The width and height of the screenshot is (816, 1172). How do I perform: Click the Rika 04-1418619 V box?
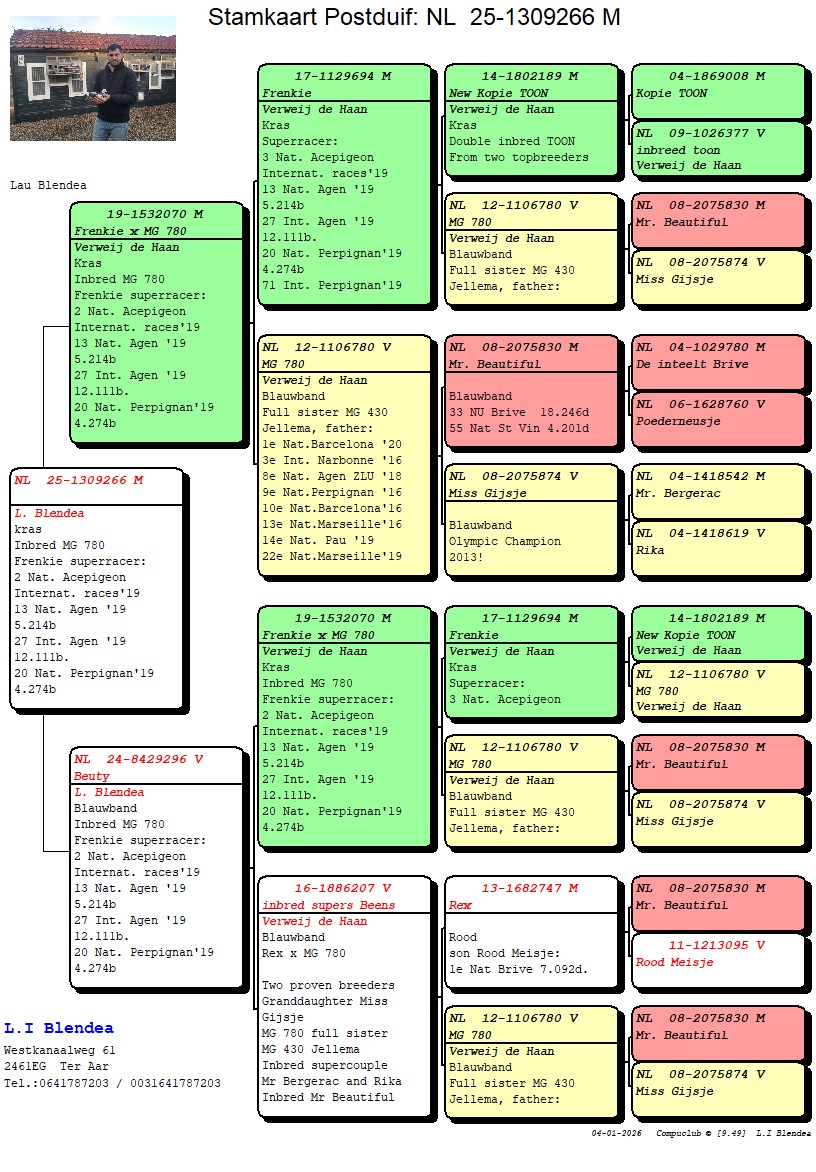[717, 548]
